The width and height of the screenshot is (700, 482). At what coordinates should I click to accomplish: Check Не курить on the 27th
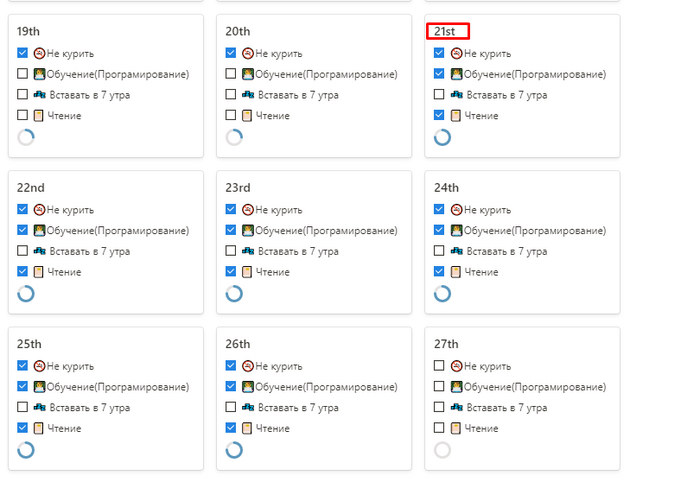(440, 366)
